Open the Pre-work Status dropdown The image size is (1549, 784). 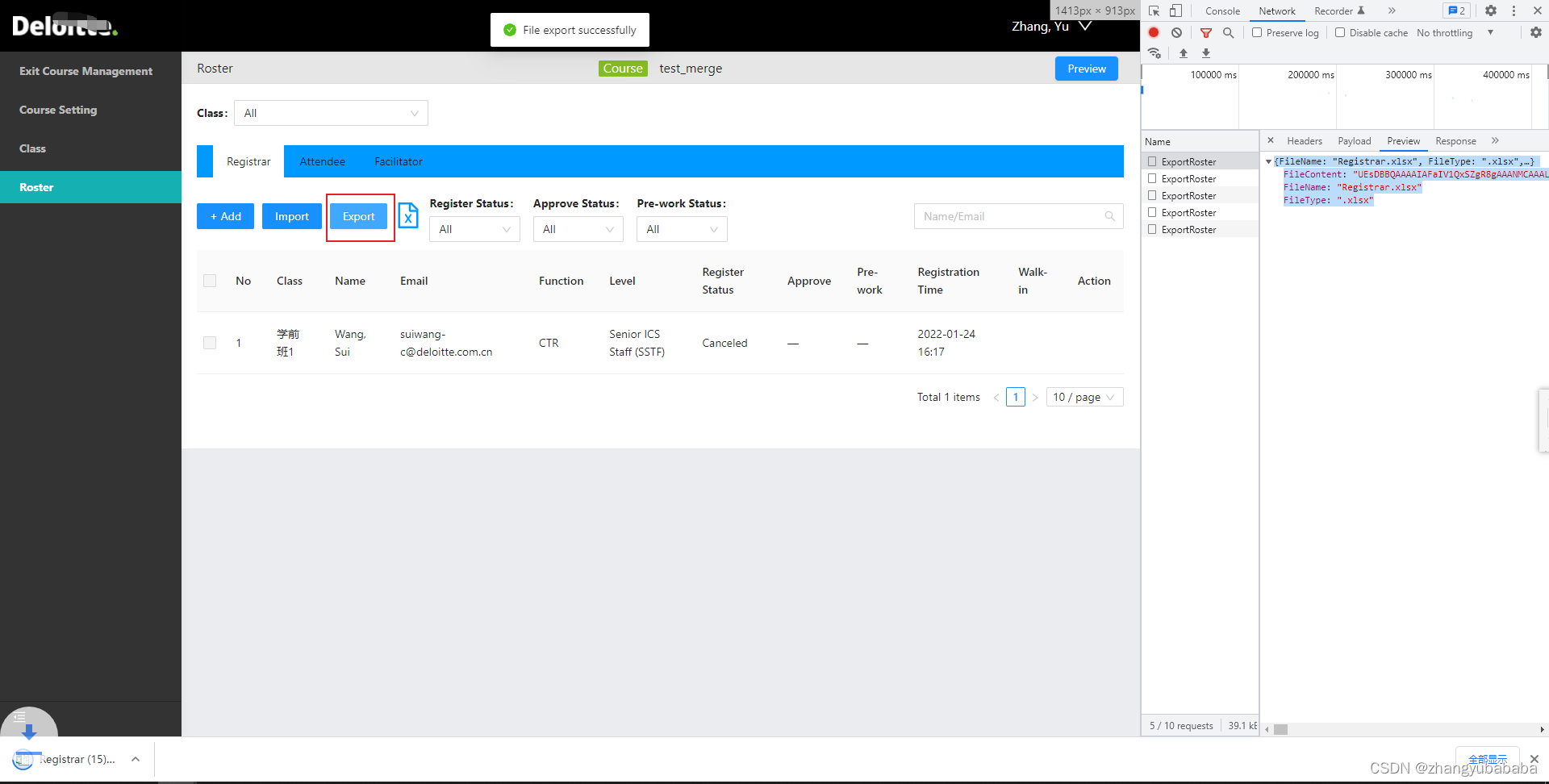point(682,229)
